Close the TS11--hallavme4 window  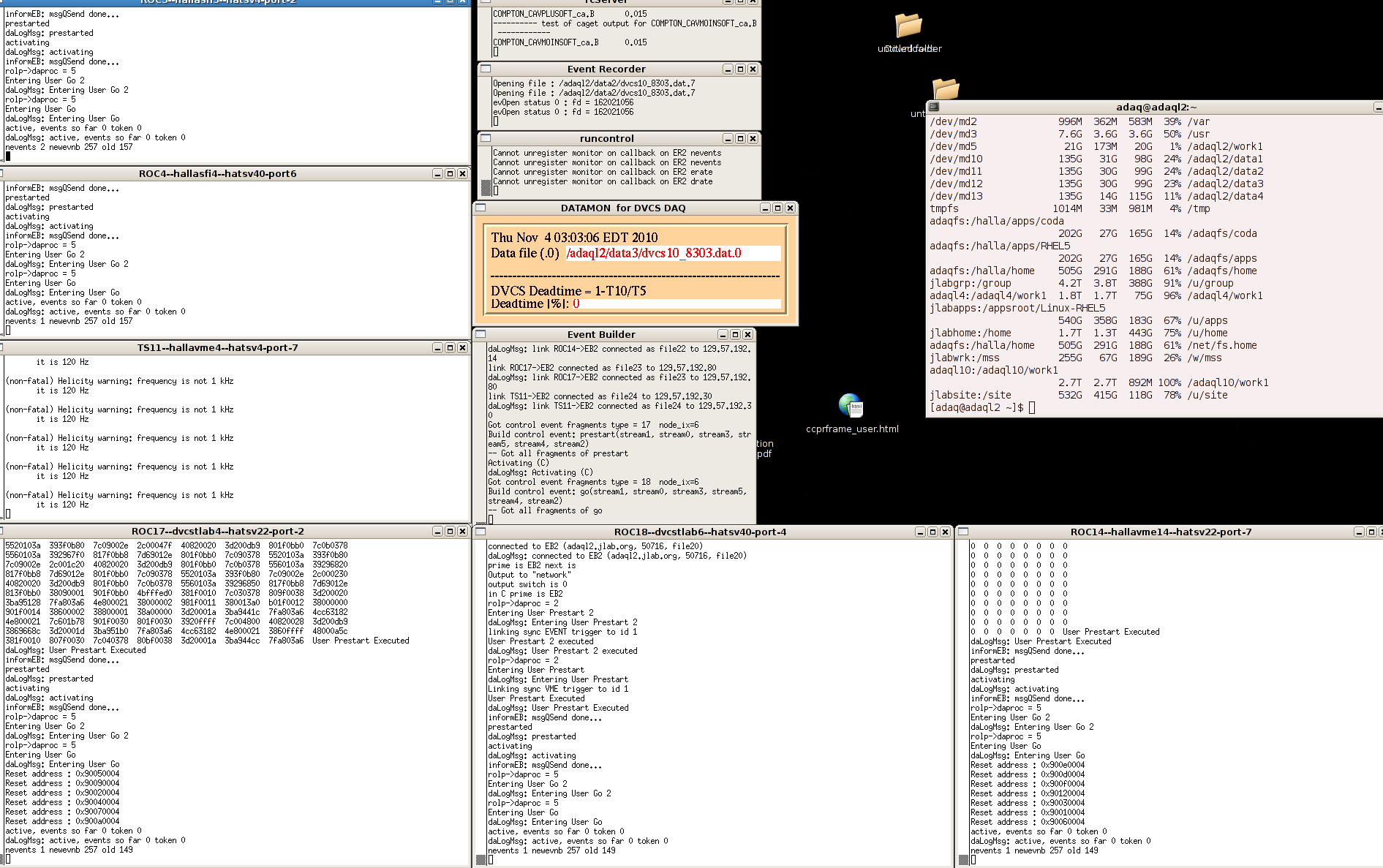(x=462, y=347)
